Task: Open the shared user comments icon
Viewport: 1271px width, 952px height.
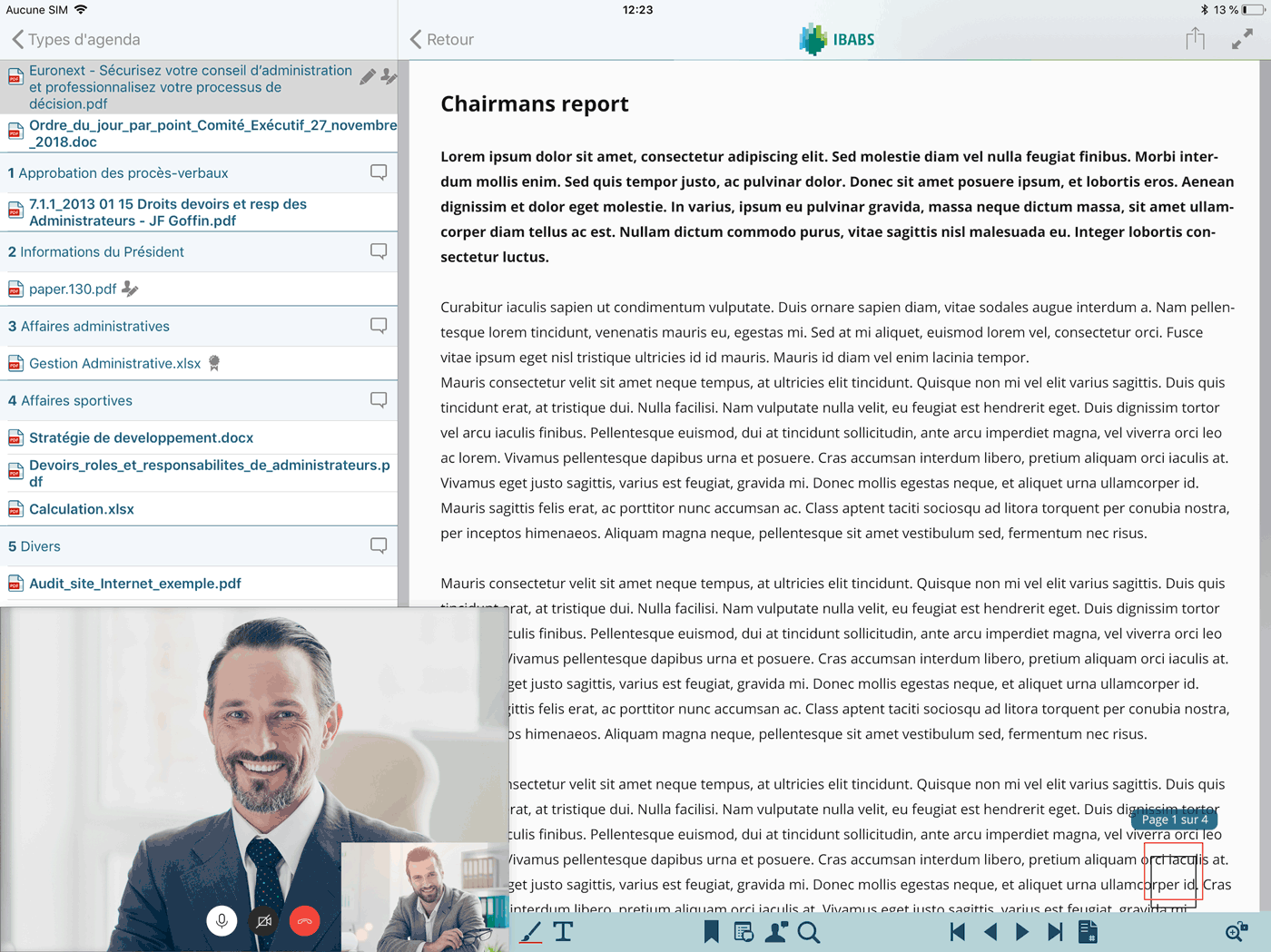Action: coord(776,932)
